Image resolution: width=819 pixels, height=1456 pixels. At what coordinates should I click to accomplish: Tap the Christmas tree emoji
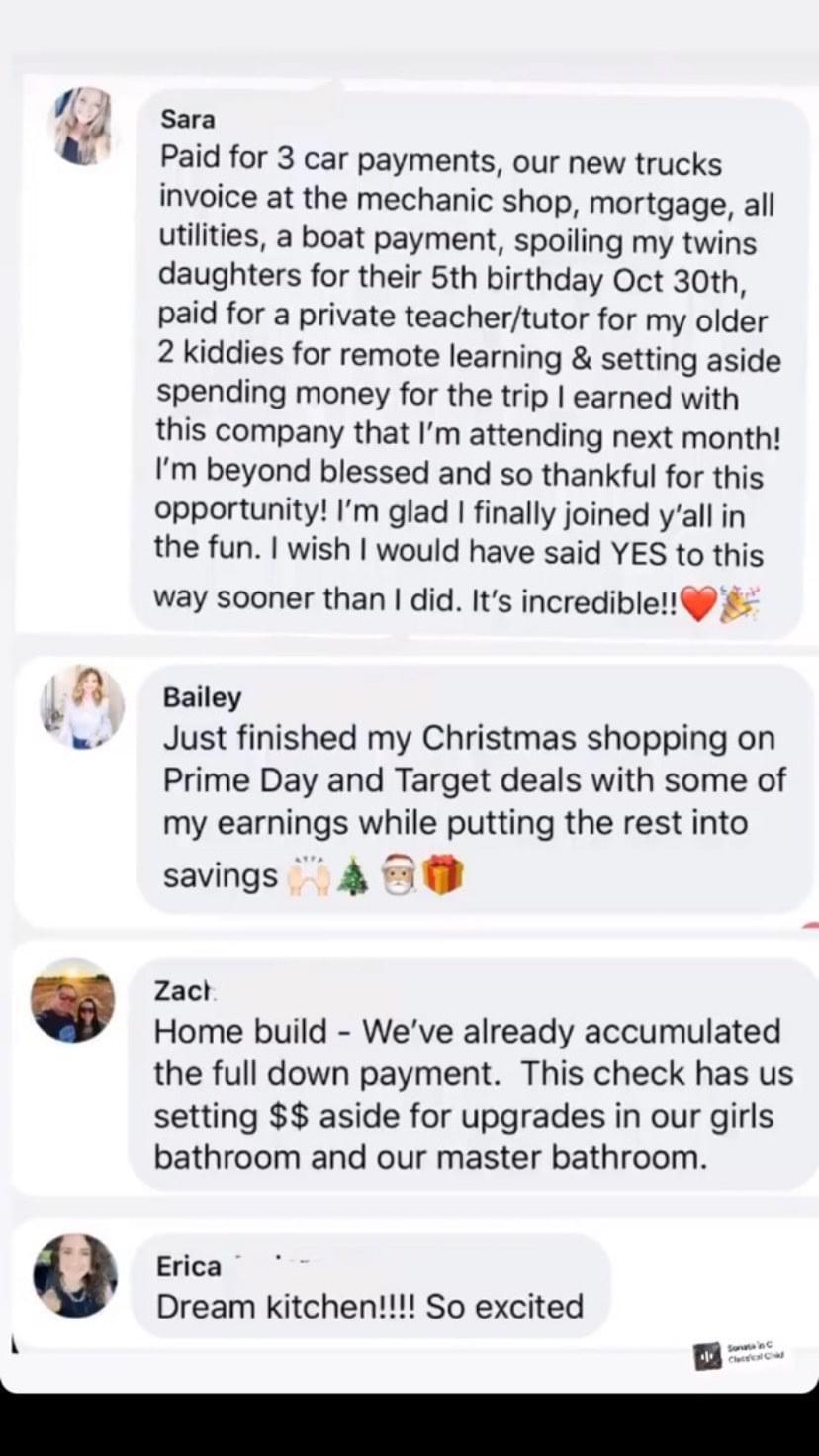[x=352, y=876]
